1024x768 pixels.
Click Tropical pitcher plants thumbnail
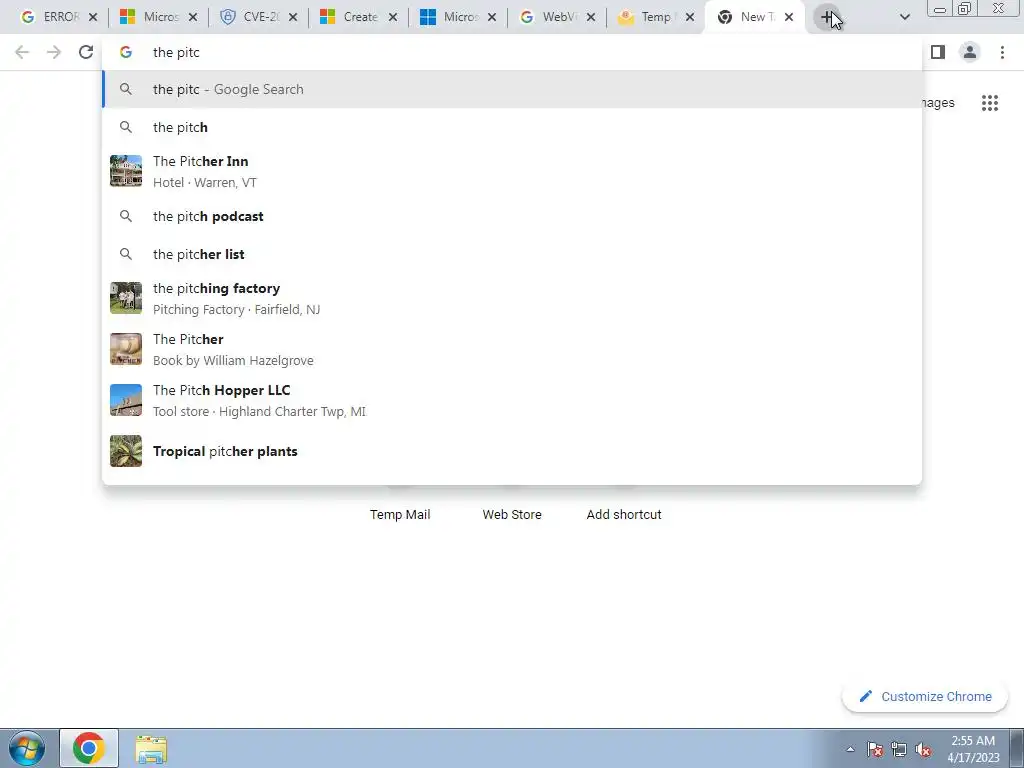pyautogui.click(x=126, y=451)
